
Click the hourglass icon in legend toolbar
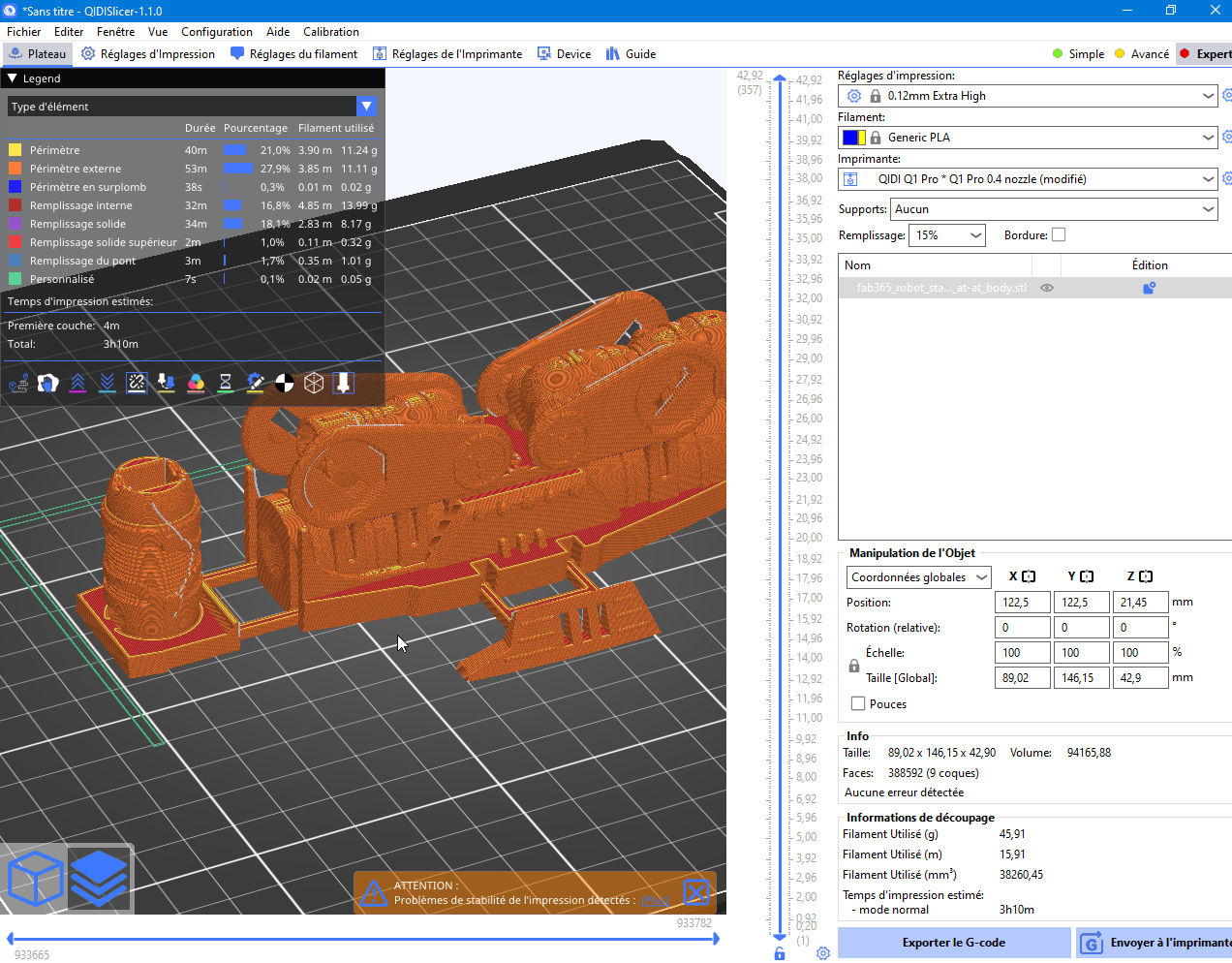pos(226,384)
